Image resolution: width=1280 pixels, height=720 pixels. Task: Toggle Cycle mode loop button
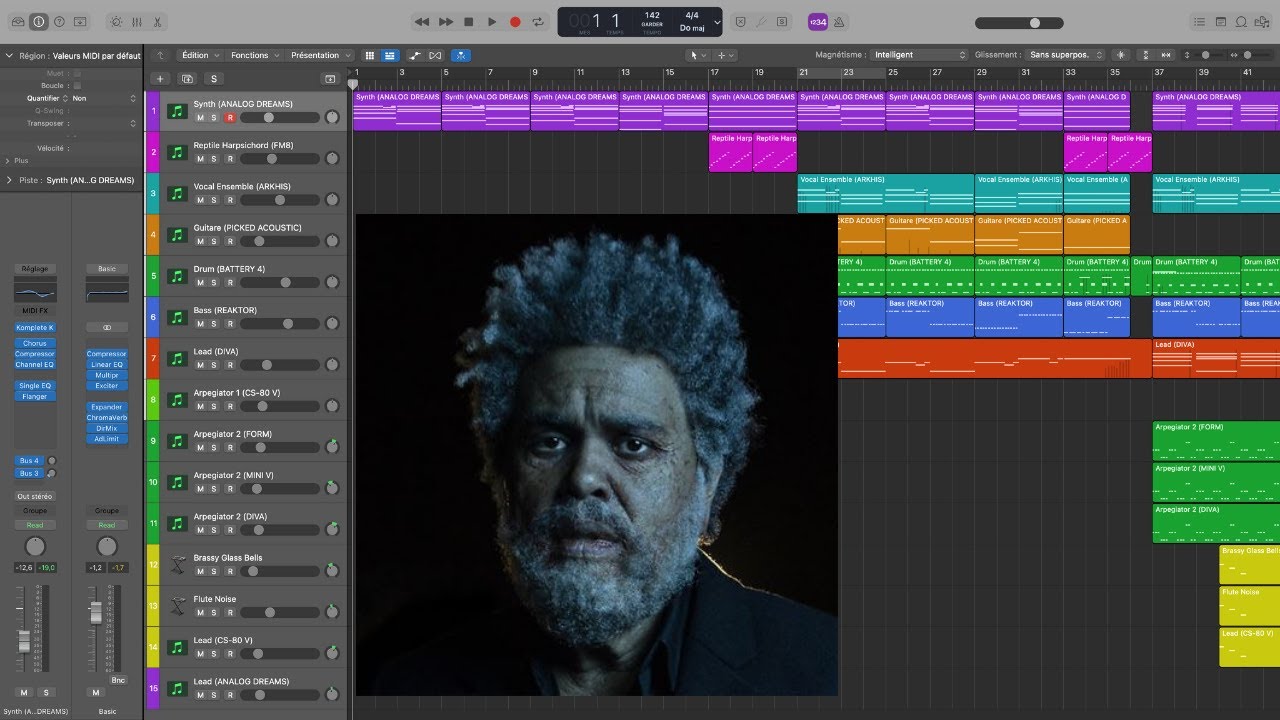pos(539,21)
